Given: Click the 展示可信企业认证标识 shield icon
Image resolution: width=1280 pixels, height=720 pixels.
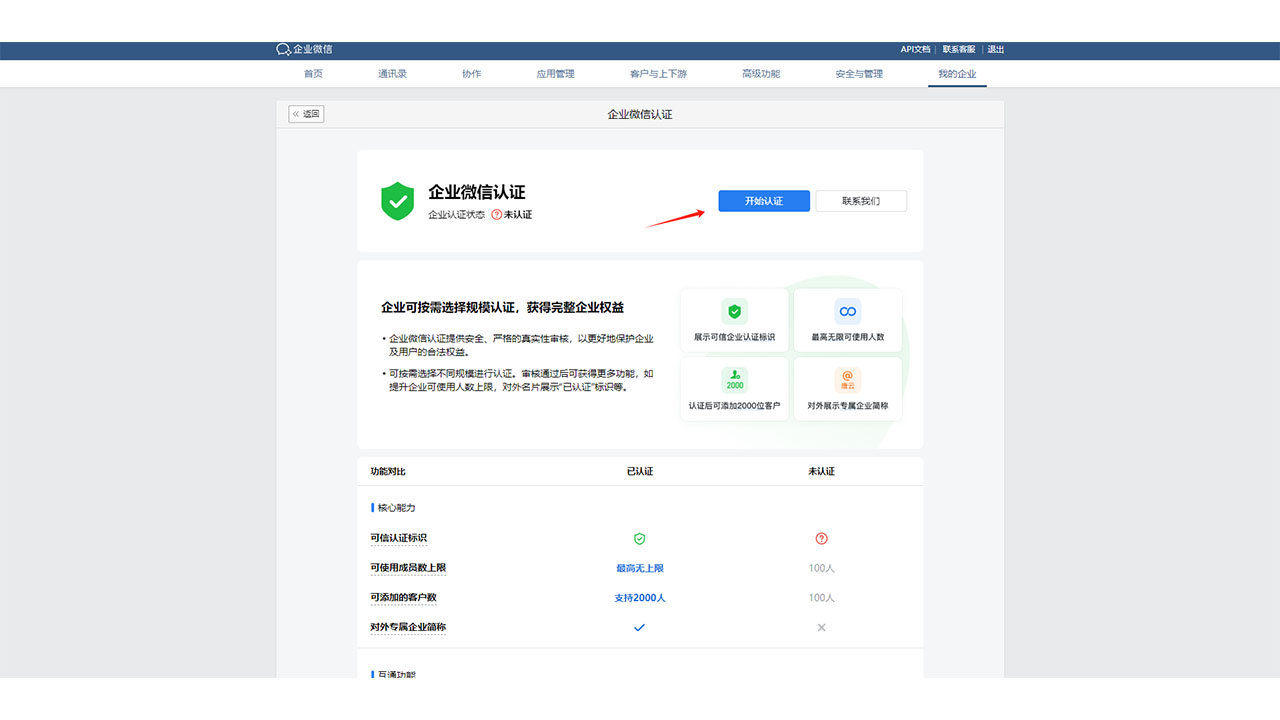Looking at the screenshot, I should pyautogui.click(x=734, y=311).
